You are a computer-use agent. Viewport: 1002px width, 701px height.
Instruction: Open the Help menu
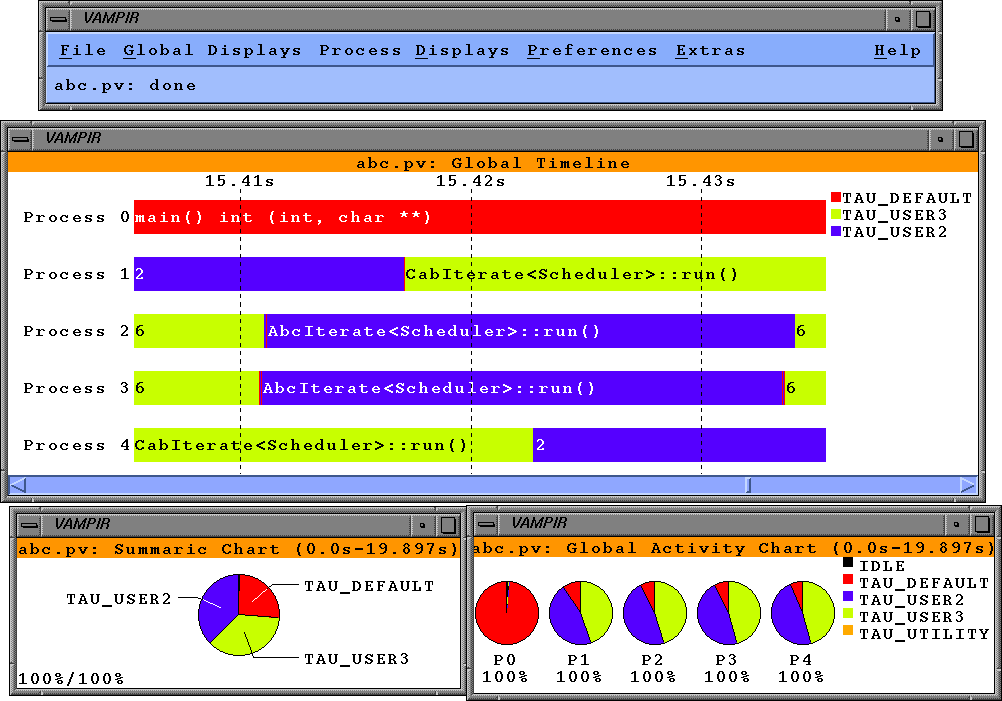coord(897,50)
